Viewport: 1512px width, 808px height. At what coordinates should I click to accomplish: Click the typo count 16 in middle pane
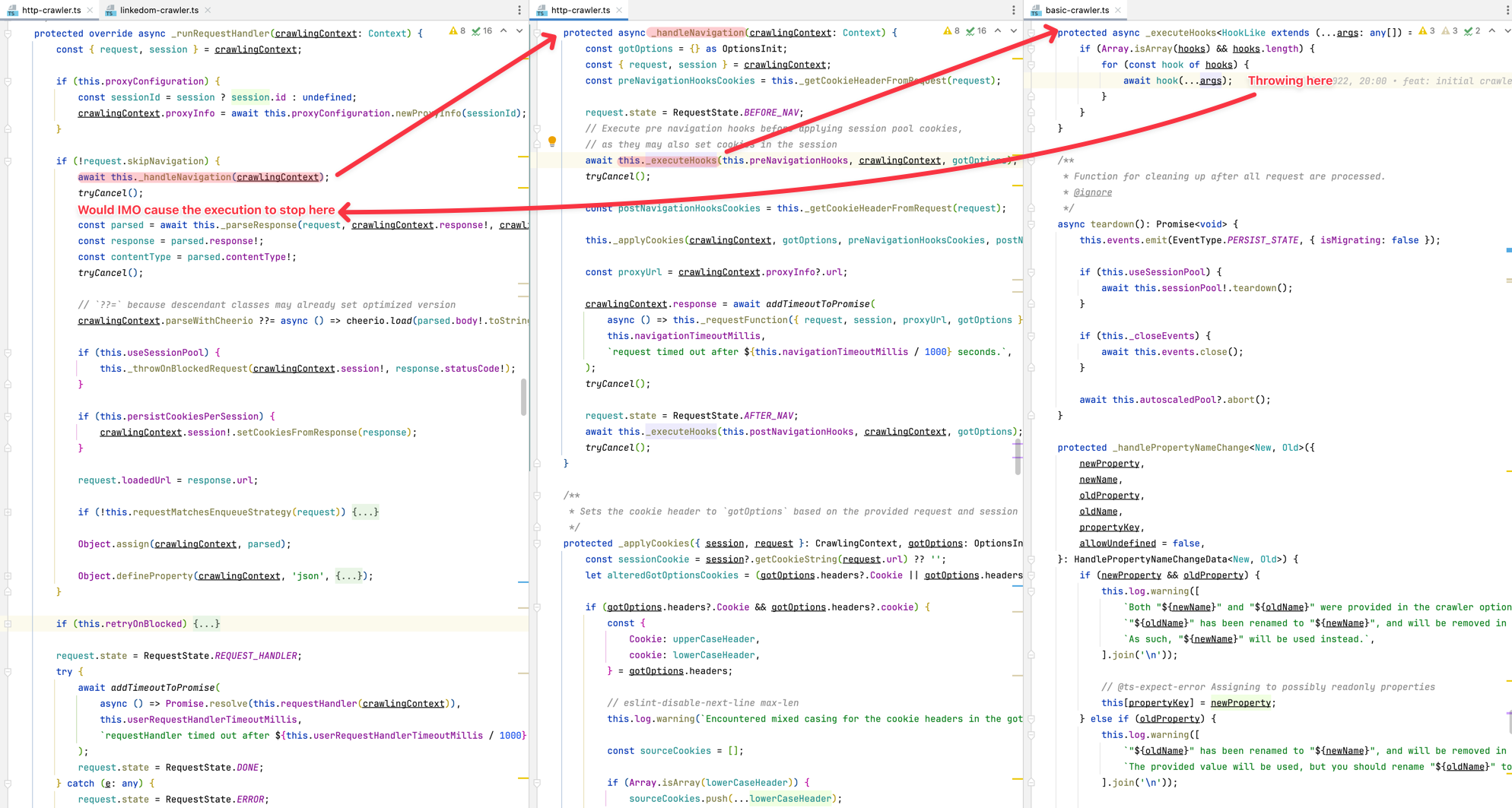pos(977,31)
